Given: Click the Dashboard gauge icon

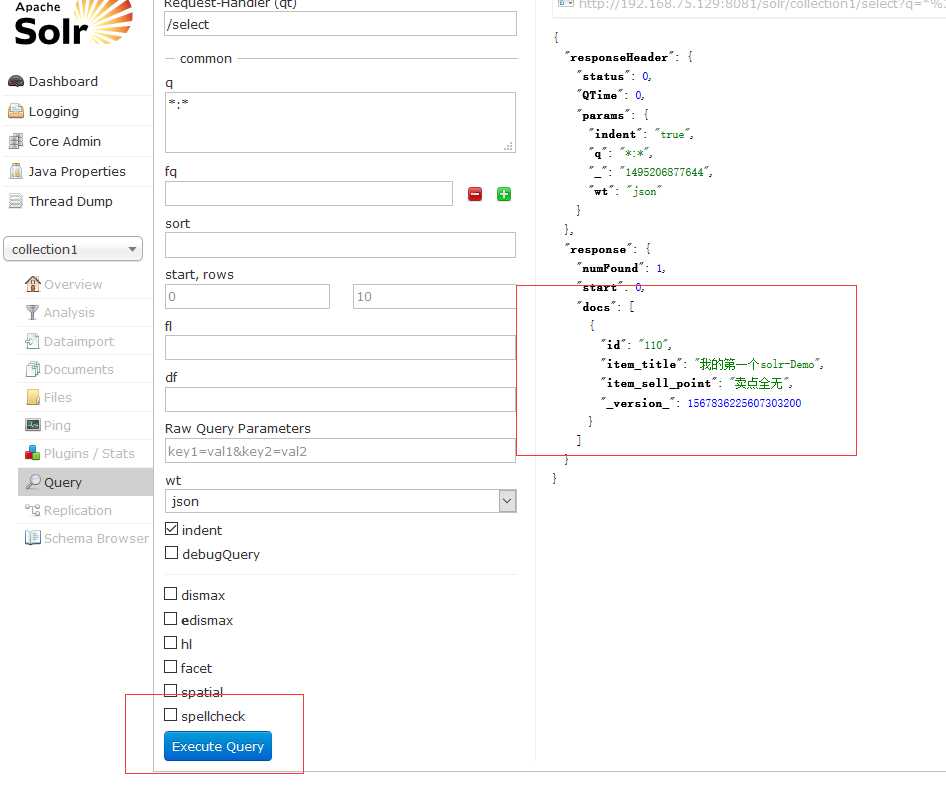Looking at the screenshot, I should click(16, 81).
